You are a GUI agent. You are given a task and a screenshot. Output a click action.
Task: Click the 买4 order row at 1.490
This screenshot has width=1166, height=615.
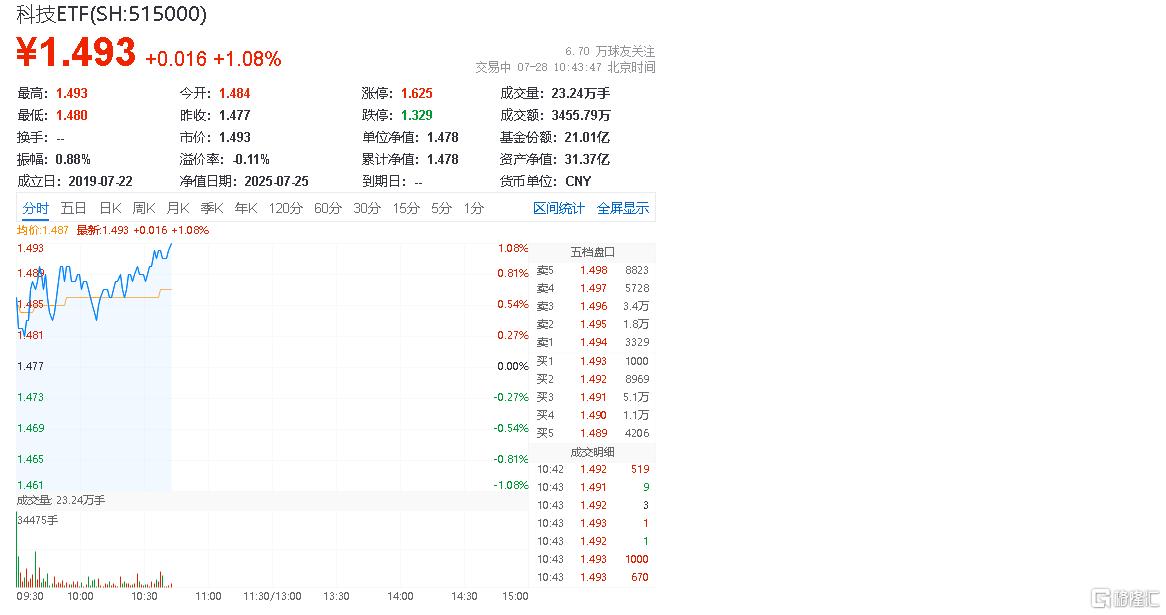pos(593,415)
